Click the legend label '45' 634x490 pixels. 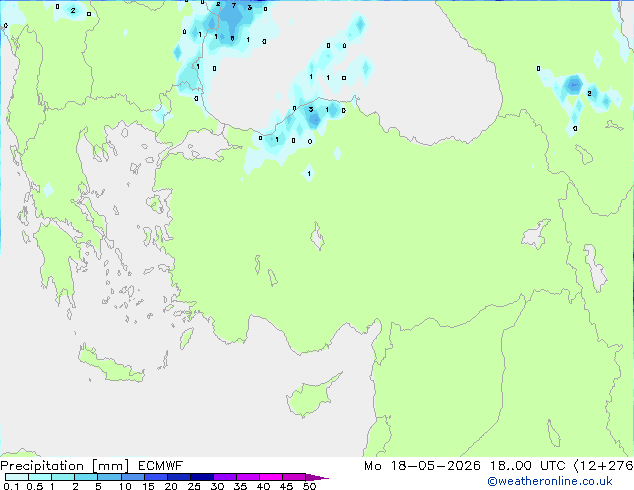tap(287, 486)
